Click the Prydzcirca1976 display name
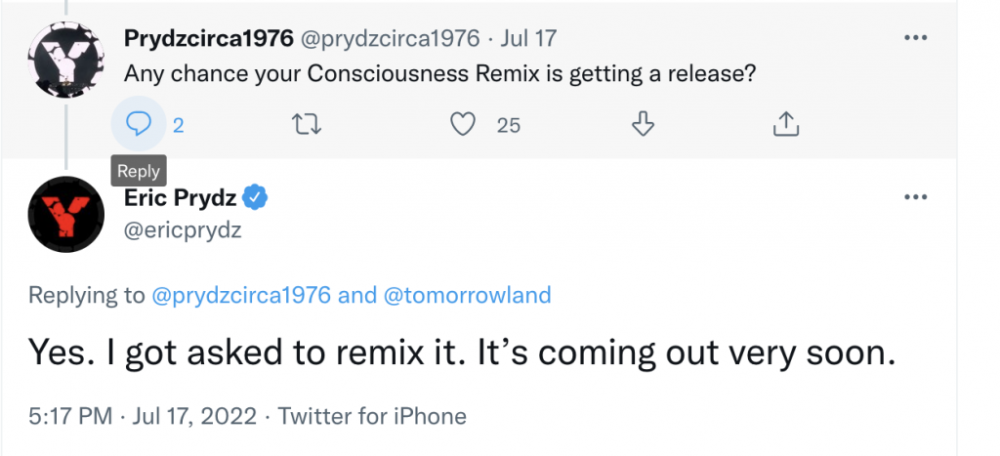Viewport: 1000px width, 456px height. 208,38
